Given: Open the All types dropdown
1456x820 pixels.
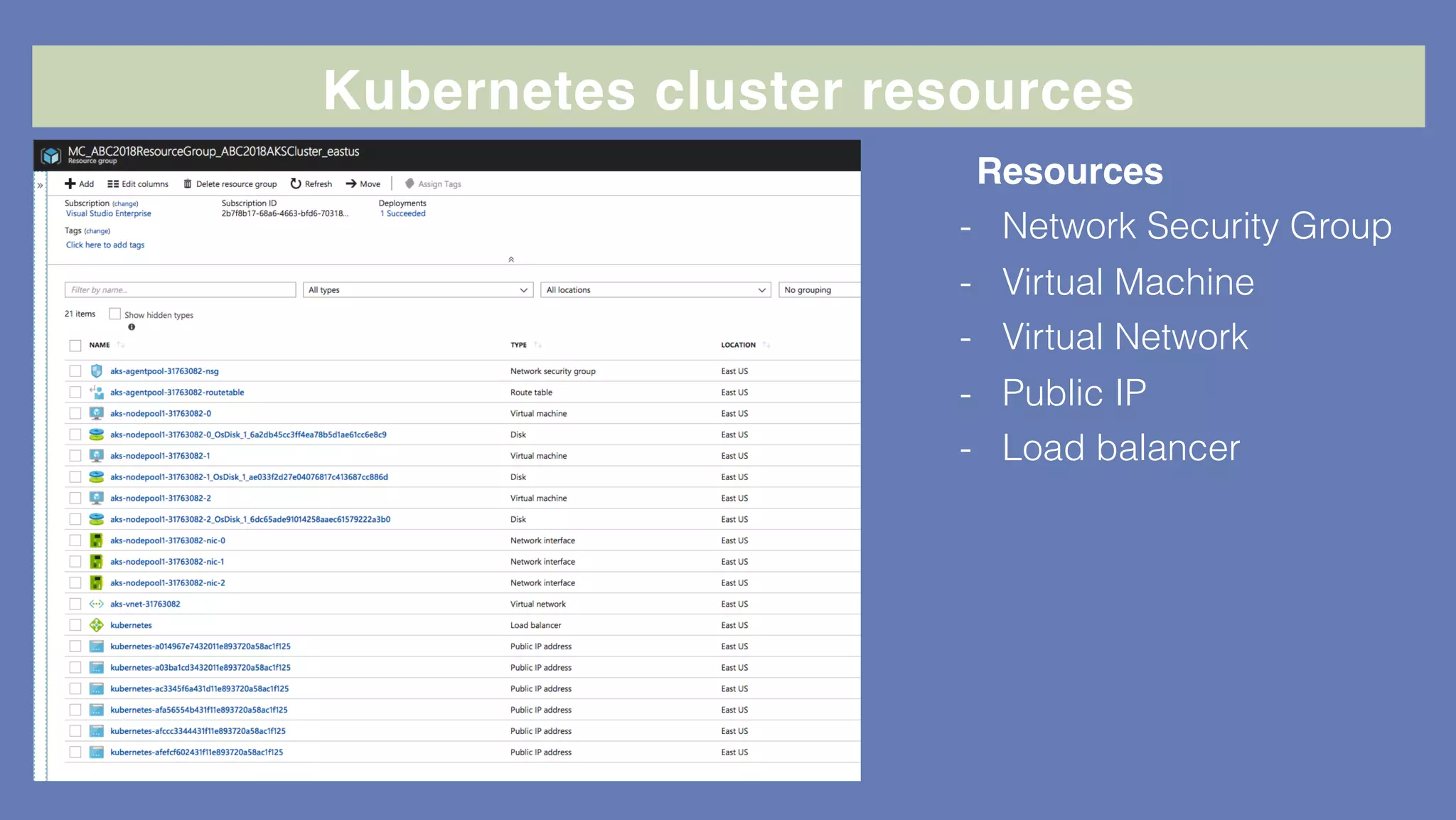Looking at the screenshot, I should click(x=418, y=289).
